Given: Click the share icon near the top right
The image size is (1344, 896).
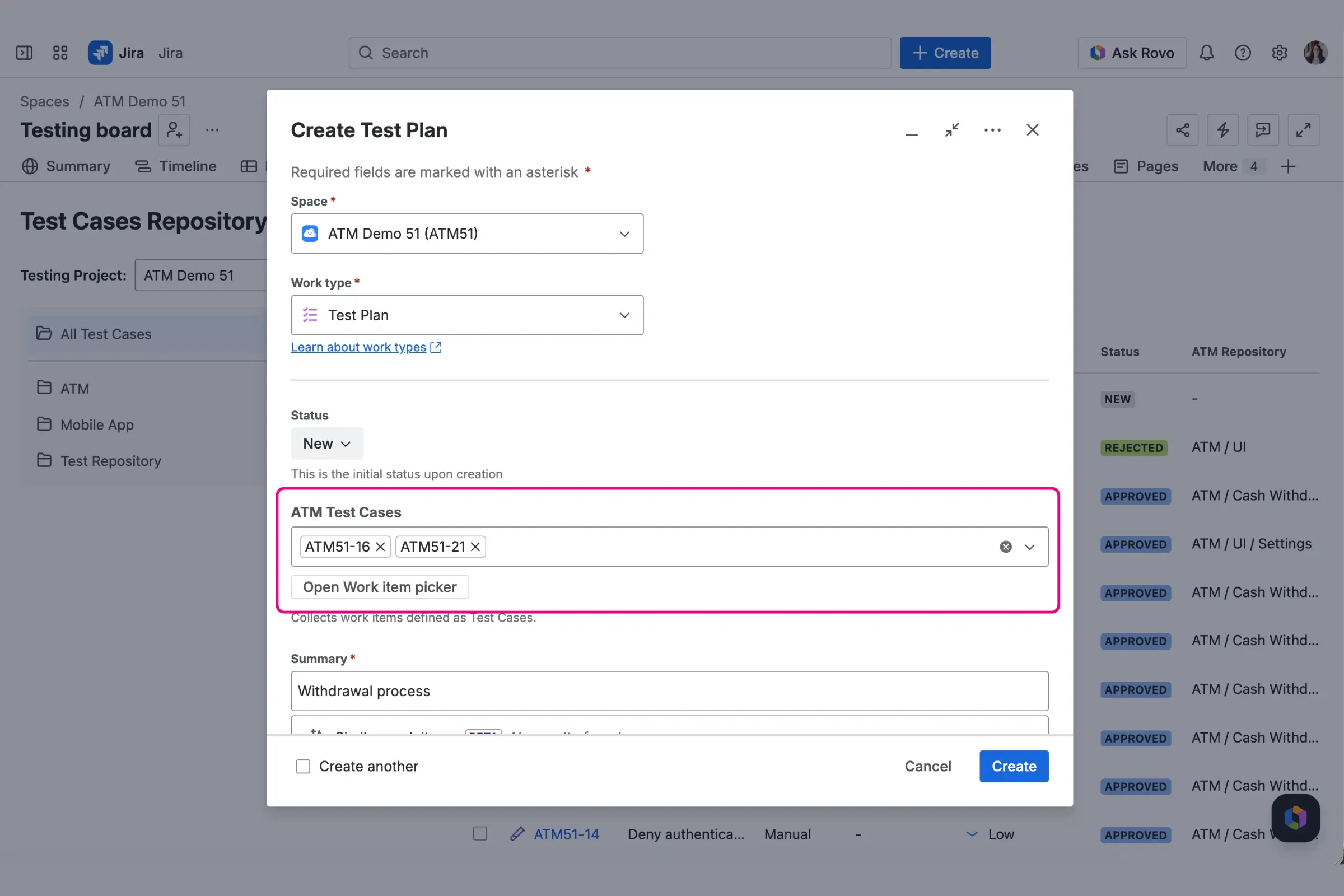Looking at the screenshot, I should [x=1182, y=130].
